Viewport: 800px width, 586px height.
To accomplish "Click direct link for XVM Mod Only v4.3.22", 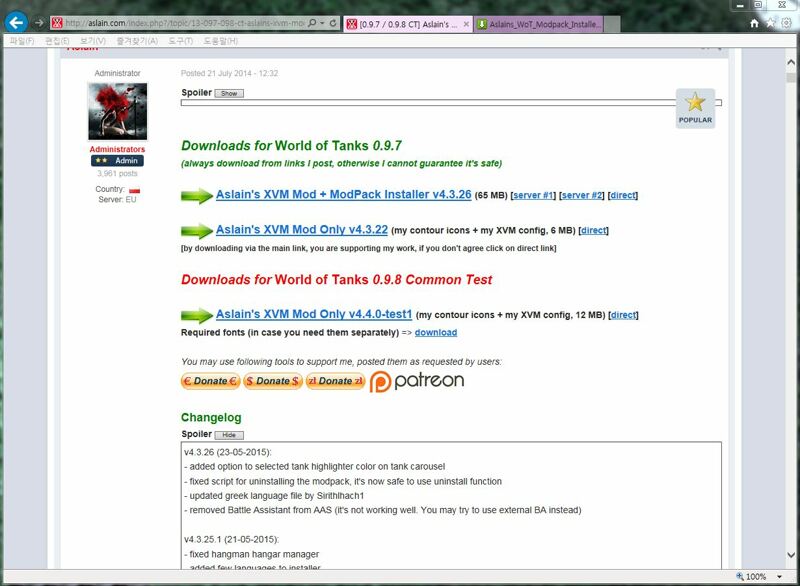I will coord(594,230).
